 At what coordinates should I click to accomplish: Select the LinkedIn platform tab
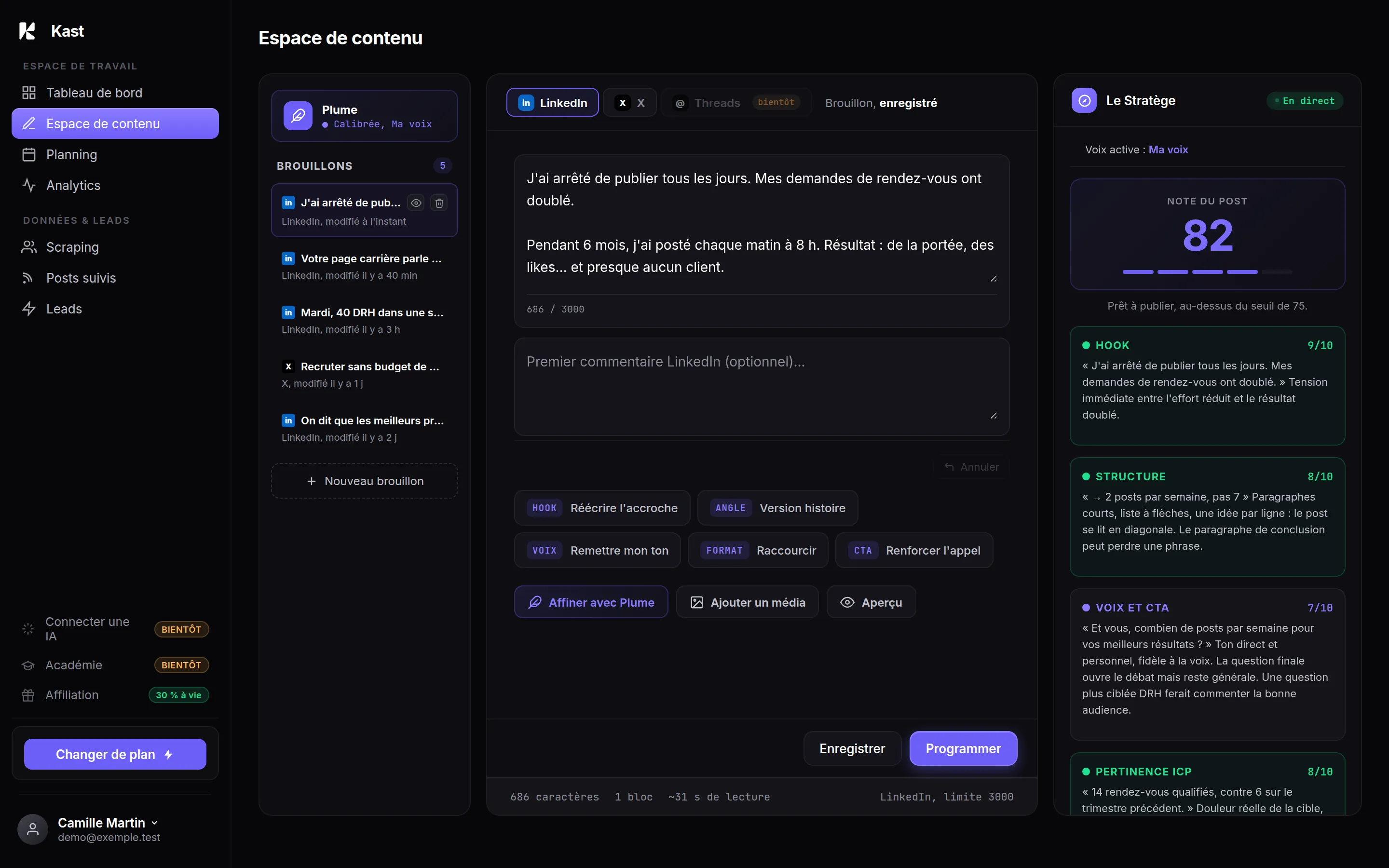552,103
